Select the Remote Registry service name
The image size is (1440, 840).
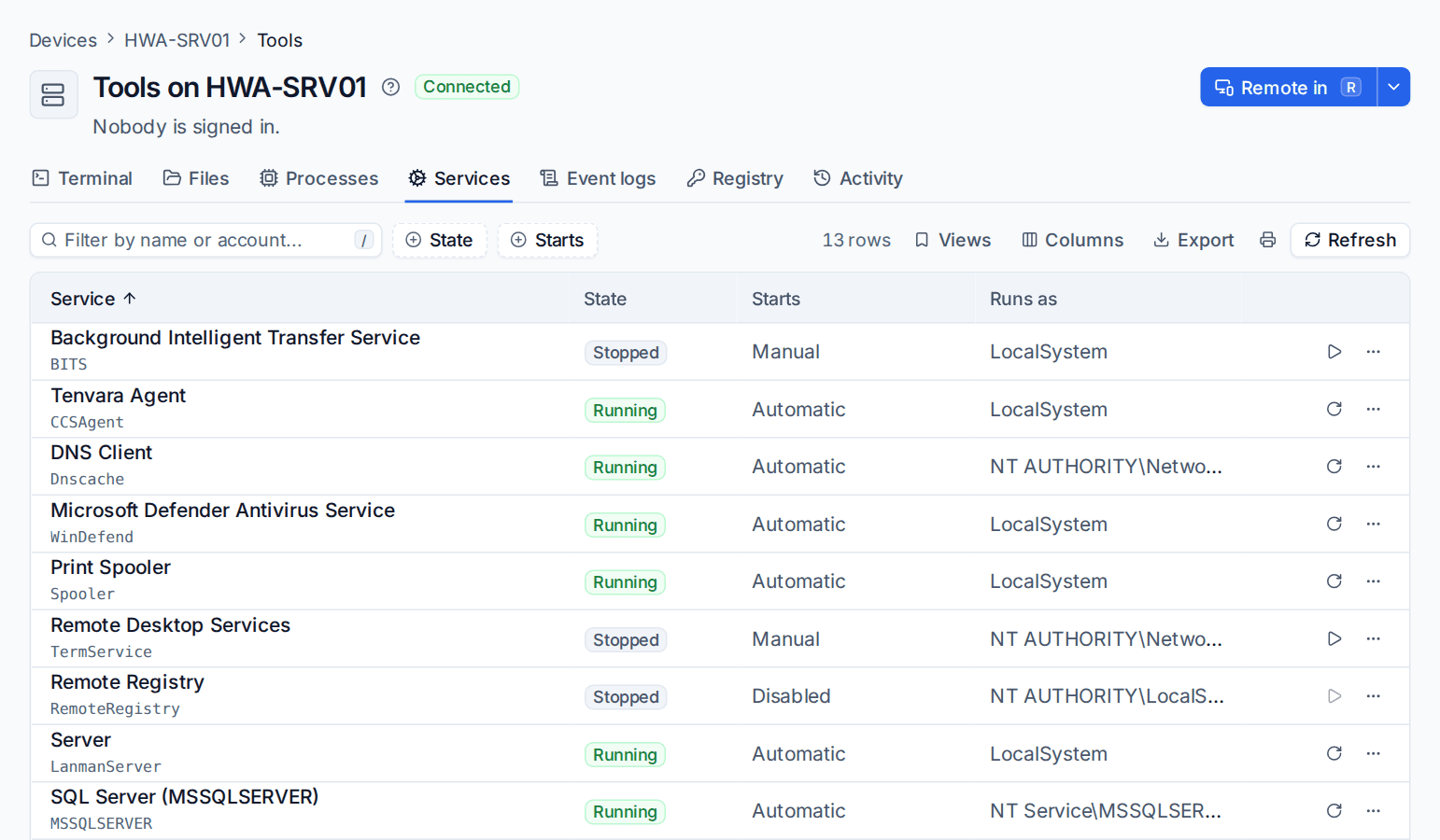click(x=127, y=682)
